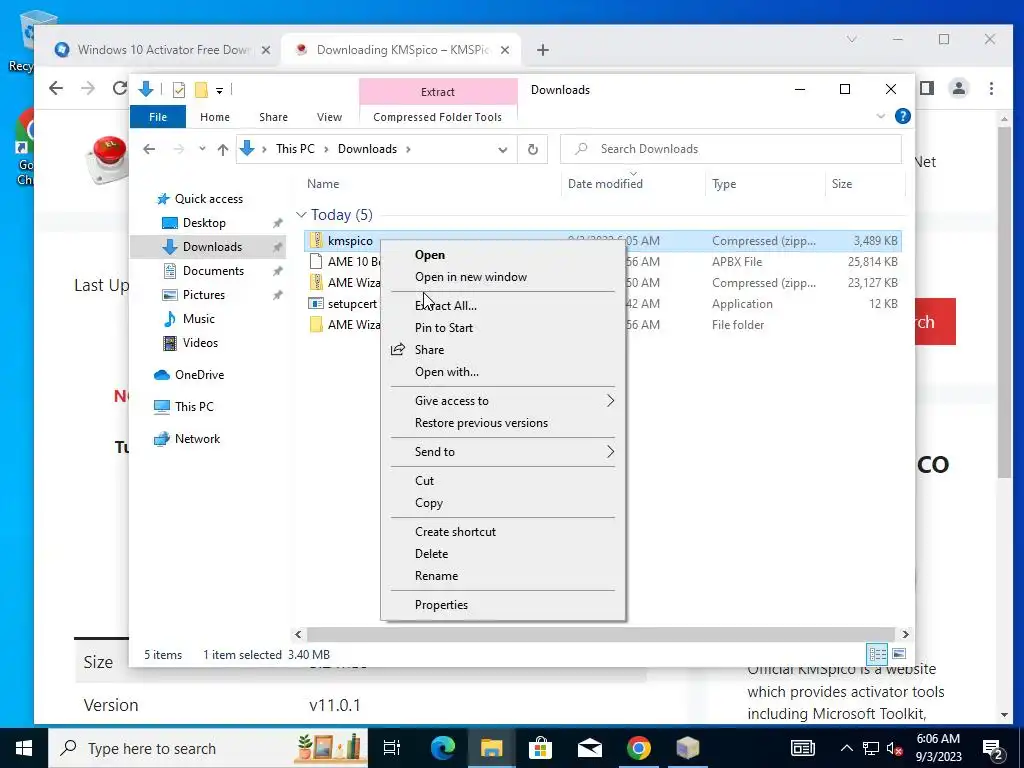1024x768 pixels.
Task: Open the File ribbon tab
Action: 158,117
